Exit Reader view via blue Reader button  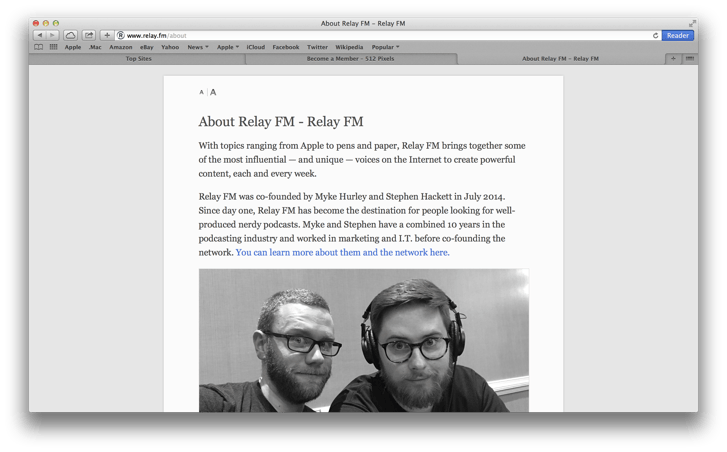[677, 35]
